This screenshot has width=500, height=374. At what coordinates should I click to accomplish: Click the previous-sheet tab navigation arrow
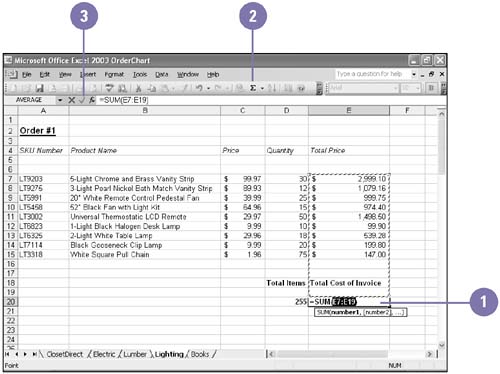pyautogui.click(x=17, y=354)
